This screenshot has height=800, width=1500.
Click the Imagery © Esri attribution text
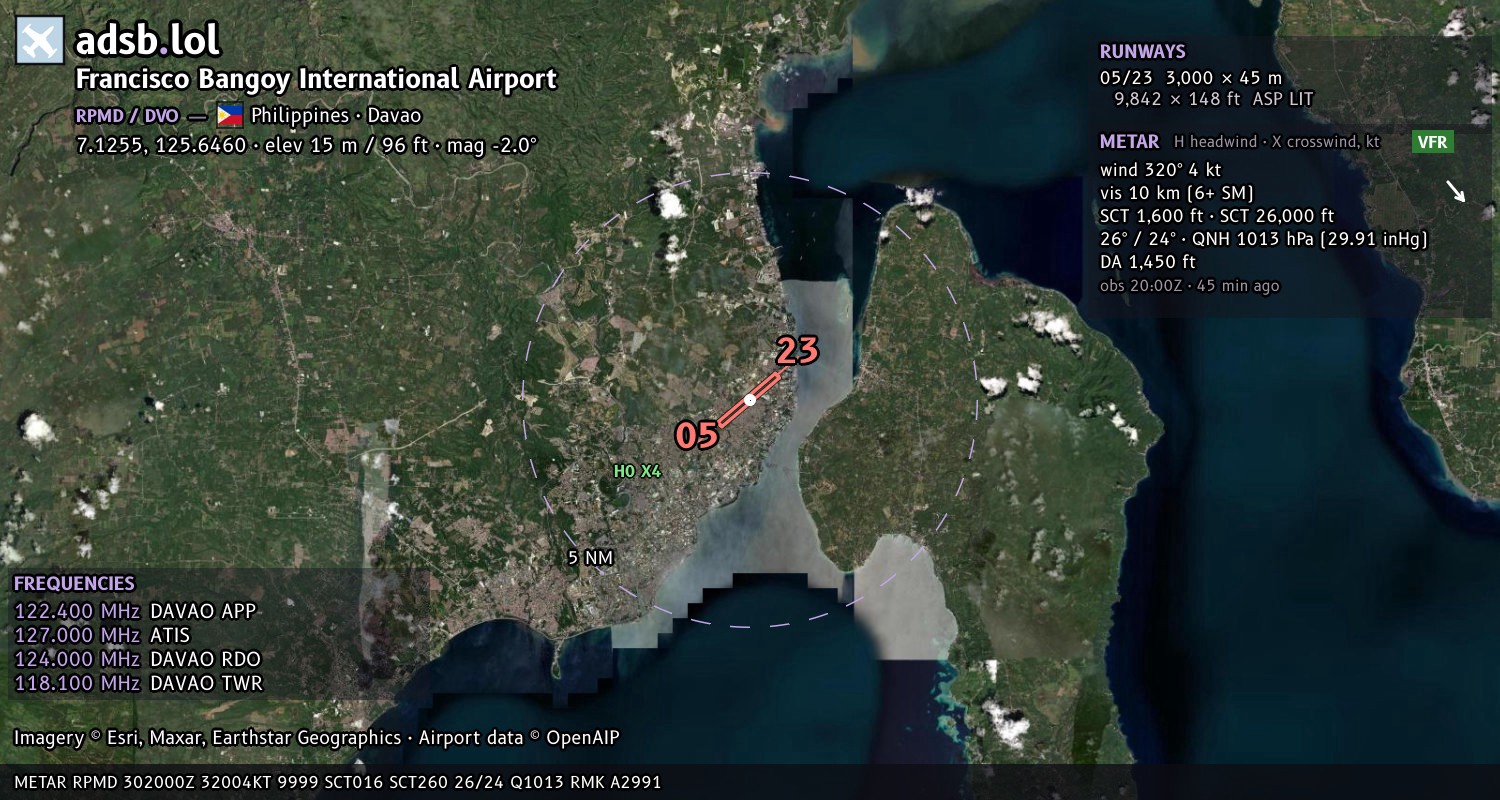(316, 738)
